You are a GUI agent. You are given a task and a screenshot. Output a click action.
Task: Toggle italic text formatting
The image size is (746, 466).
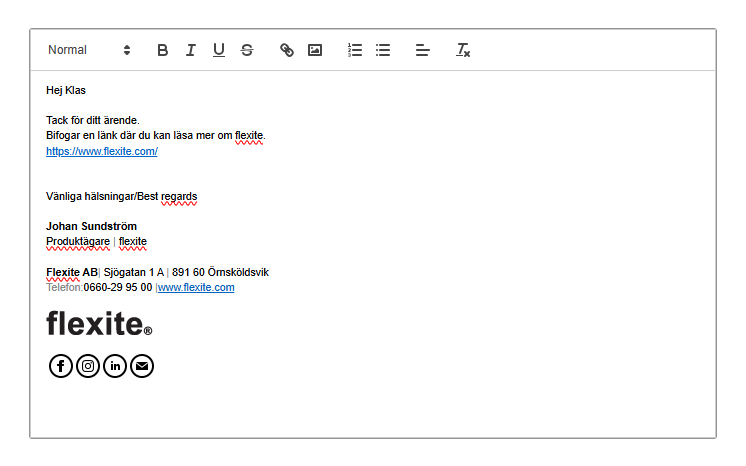coord(190,50)
